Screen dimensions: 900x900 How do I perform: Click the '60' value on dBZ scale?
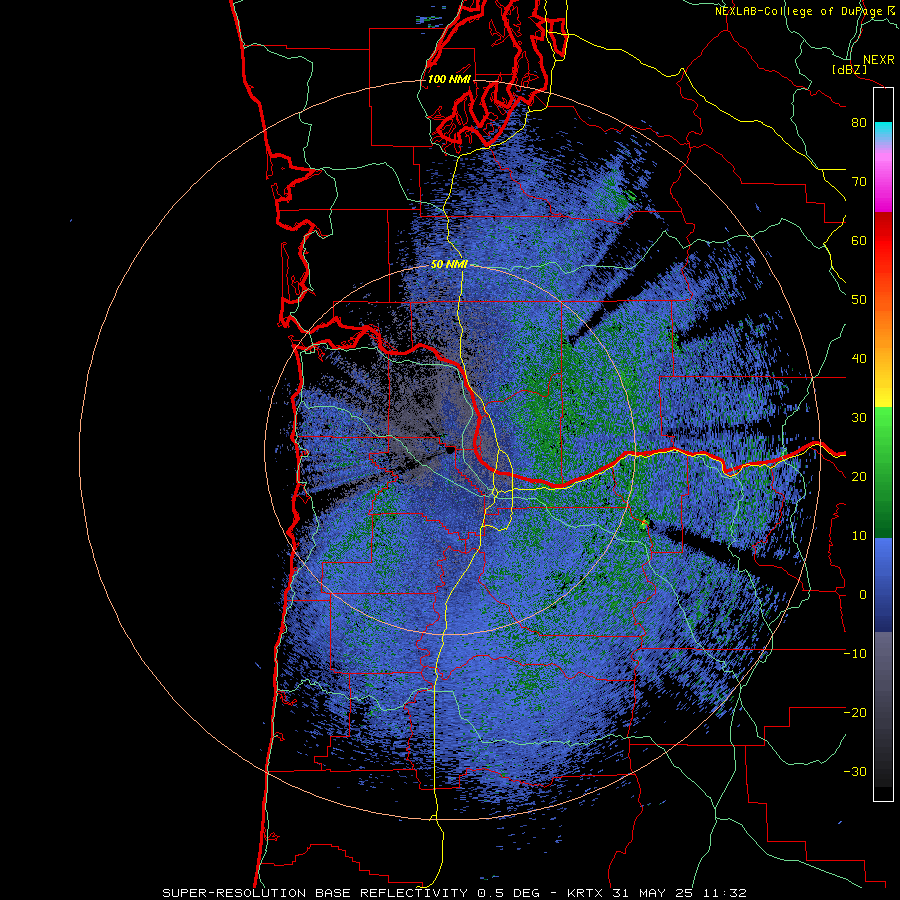coord(859,240)
